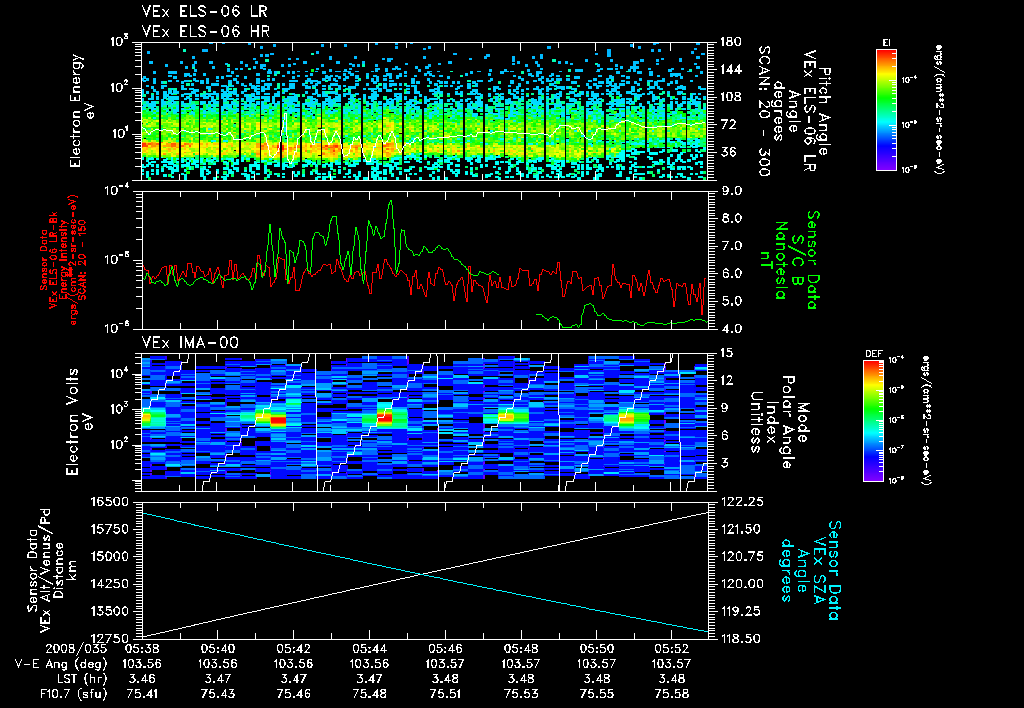Click the 180 pitch angle tick label
Viewport: 1024px width, 708px height.
(x=729, y=42)
